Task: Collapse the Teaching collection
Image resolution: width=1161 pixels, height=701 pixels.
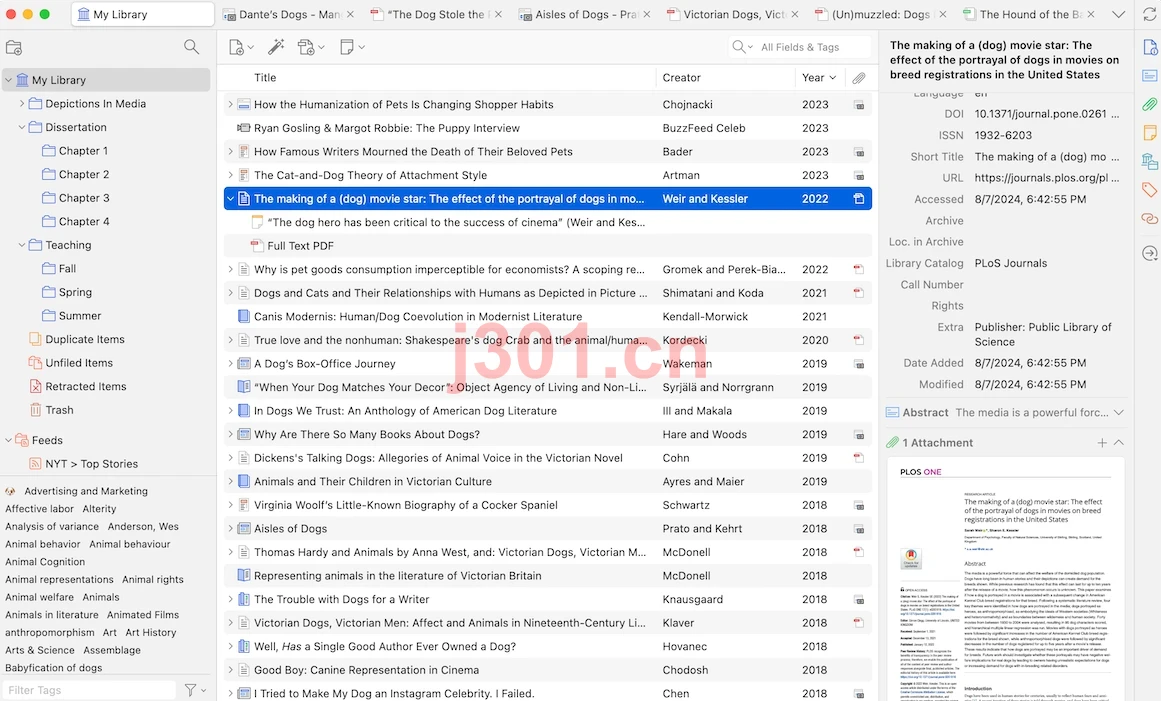Action: pos(21,245)
